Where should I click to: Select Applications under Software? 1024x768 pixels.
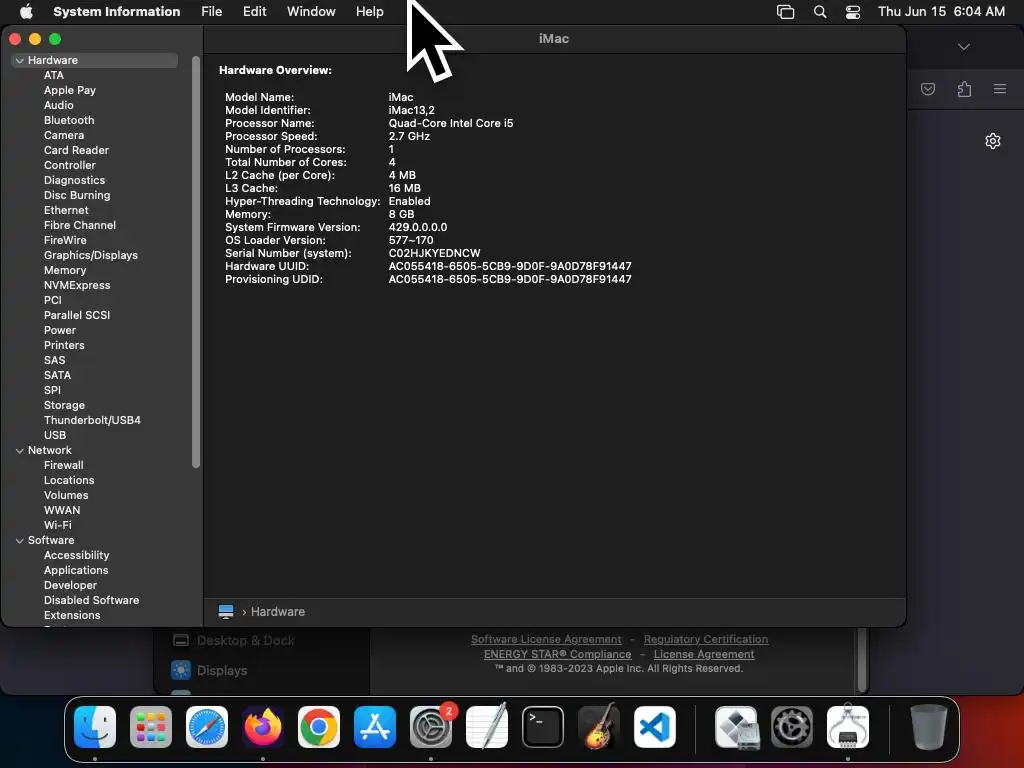coord(76,571)
